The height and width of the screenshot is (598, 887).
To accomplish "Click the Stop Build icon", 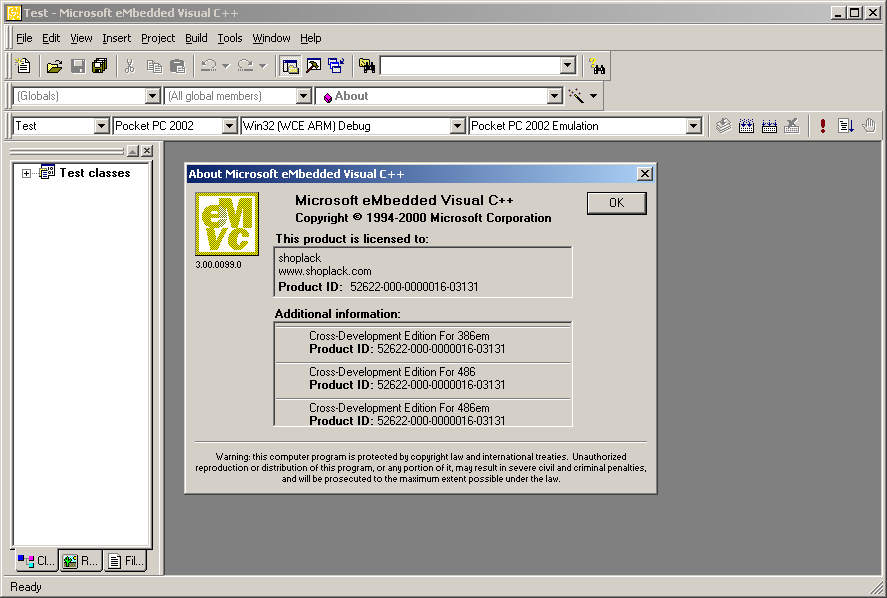I will coord(792,126).
